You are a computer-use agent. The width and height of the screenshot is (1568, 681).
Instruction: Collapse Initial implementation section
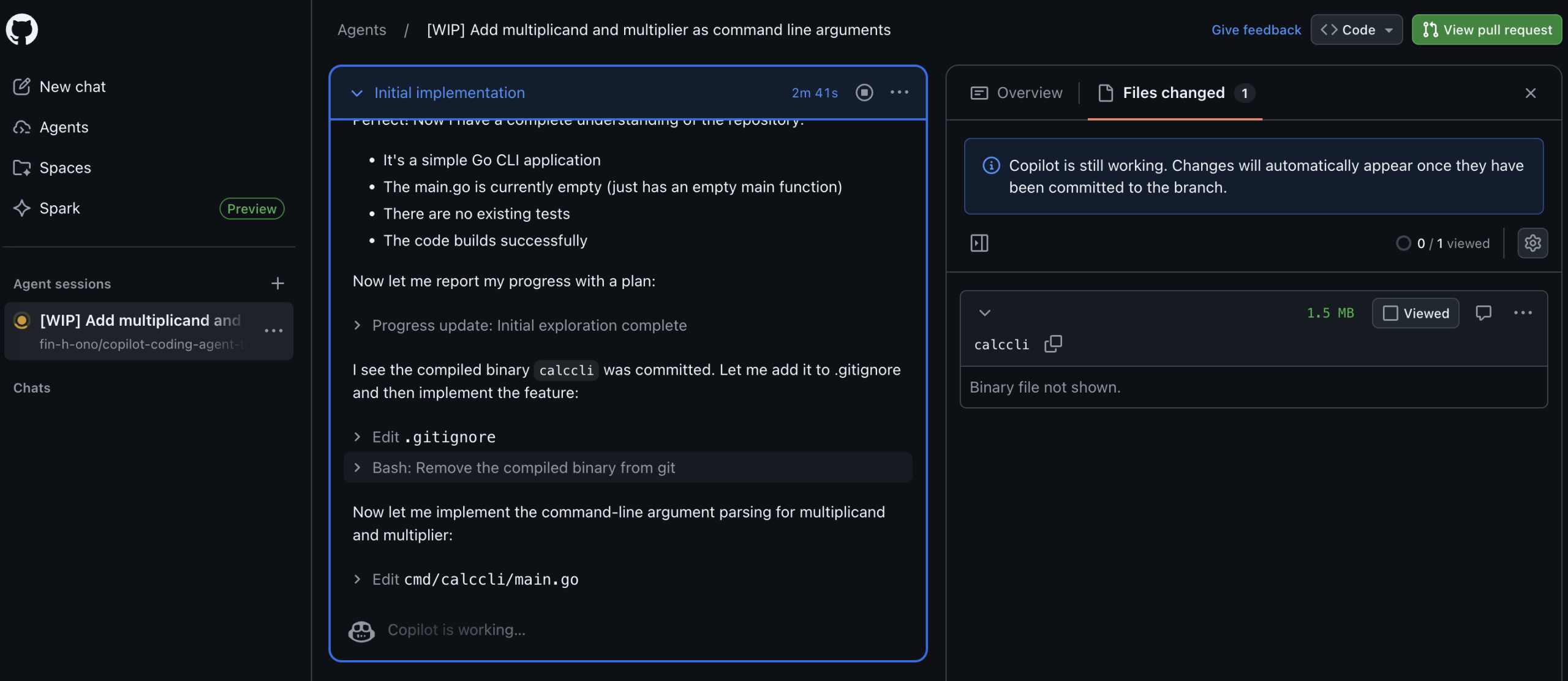point(356,93)
